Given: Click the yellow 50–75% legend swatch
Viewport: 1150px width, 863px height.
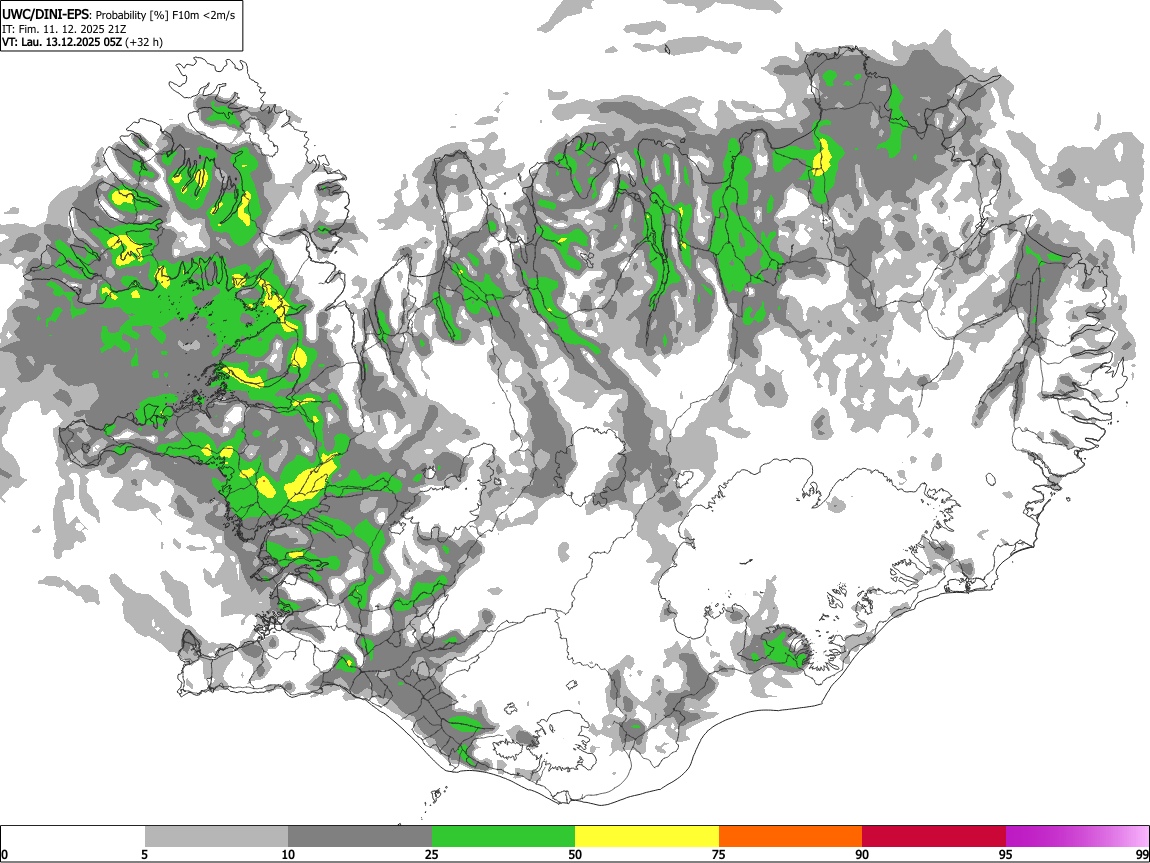Looking at the screenshot, I should coord(647,837).
